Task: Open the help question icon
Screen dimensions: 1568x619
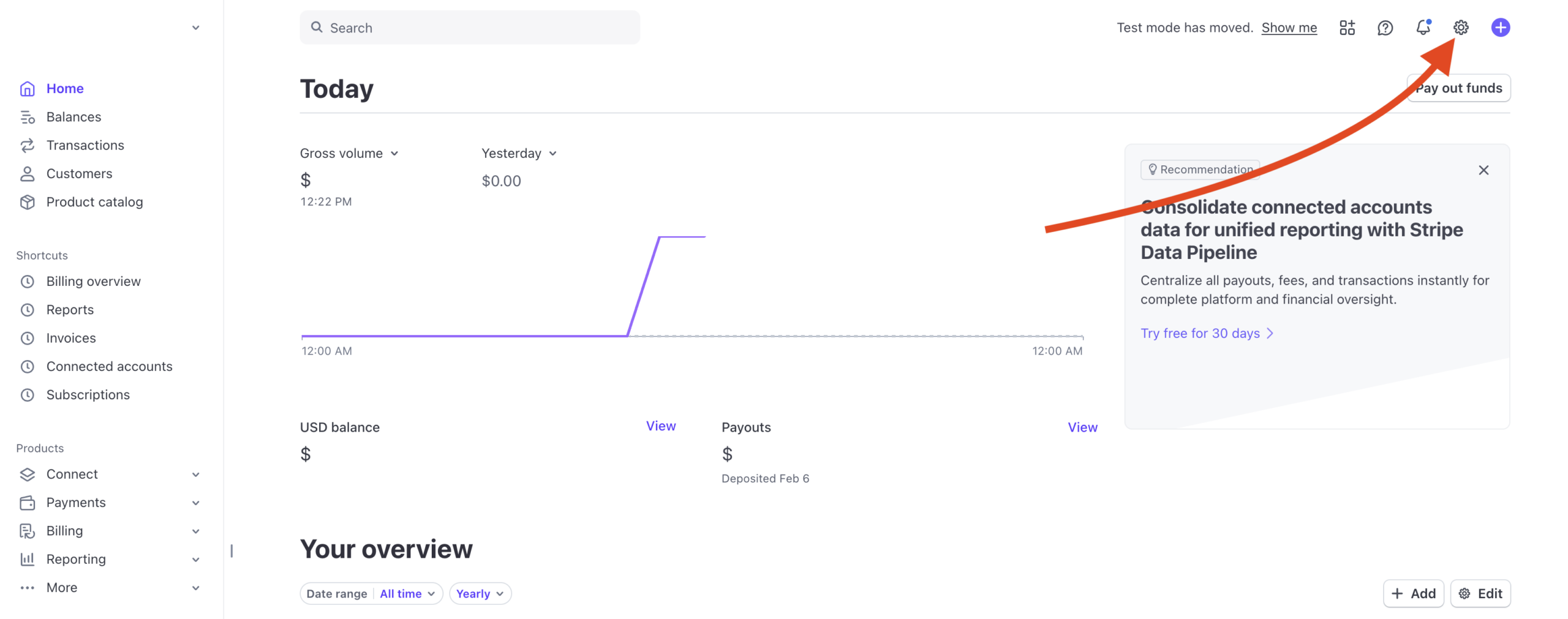Action: pyautogui.click(x=1384, y=28)
